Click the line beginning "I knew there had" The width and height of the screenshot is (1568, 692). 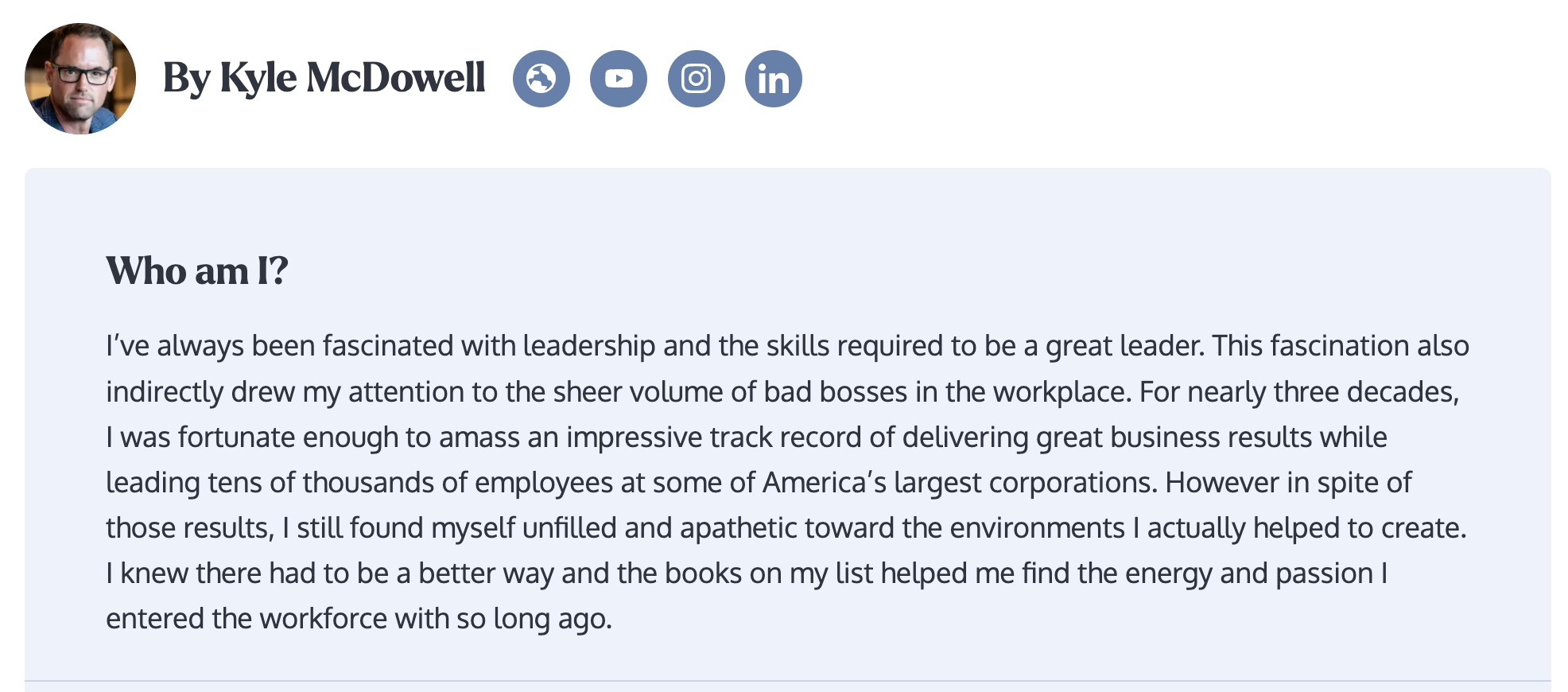pyautogui.click(x=747, y=573)
